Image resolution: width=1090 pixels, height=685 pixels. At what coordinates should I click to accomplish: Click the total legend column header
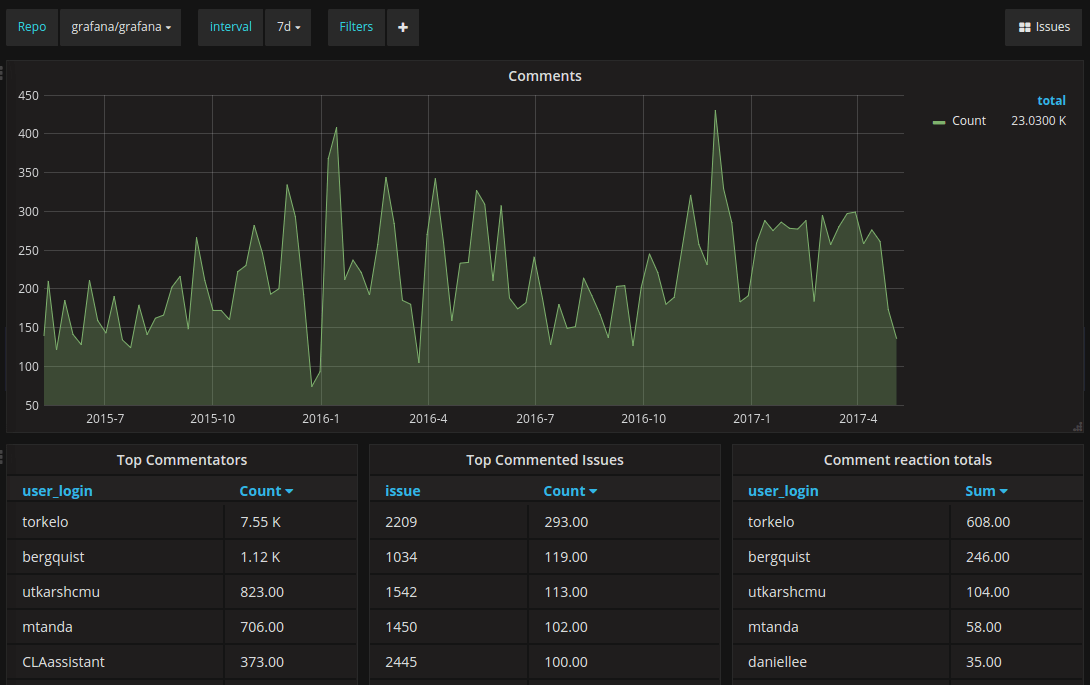[x=1051, y=101]
